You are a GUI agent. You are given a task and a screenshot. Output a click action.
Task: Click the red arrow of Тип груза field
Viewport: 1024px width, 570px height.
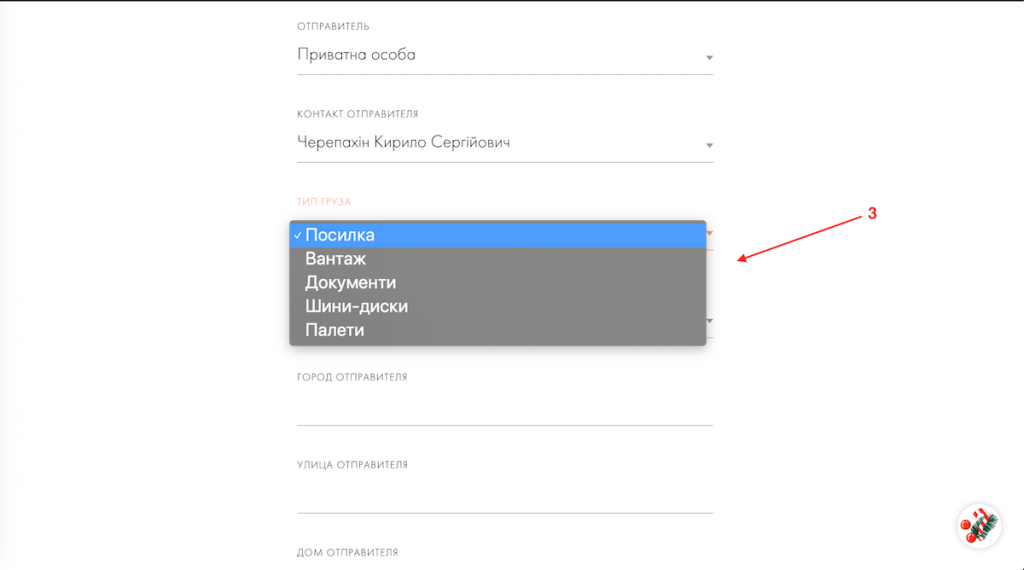pyautogui.click(x=710, y=233)
